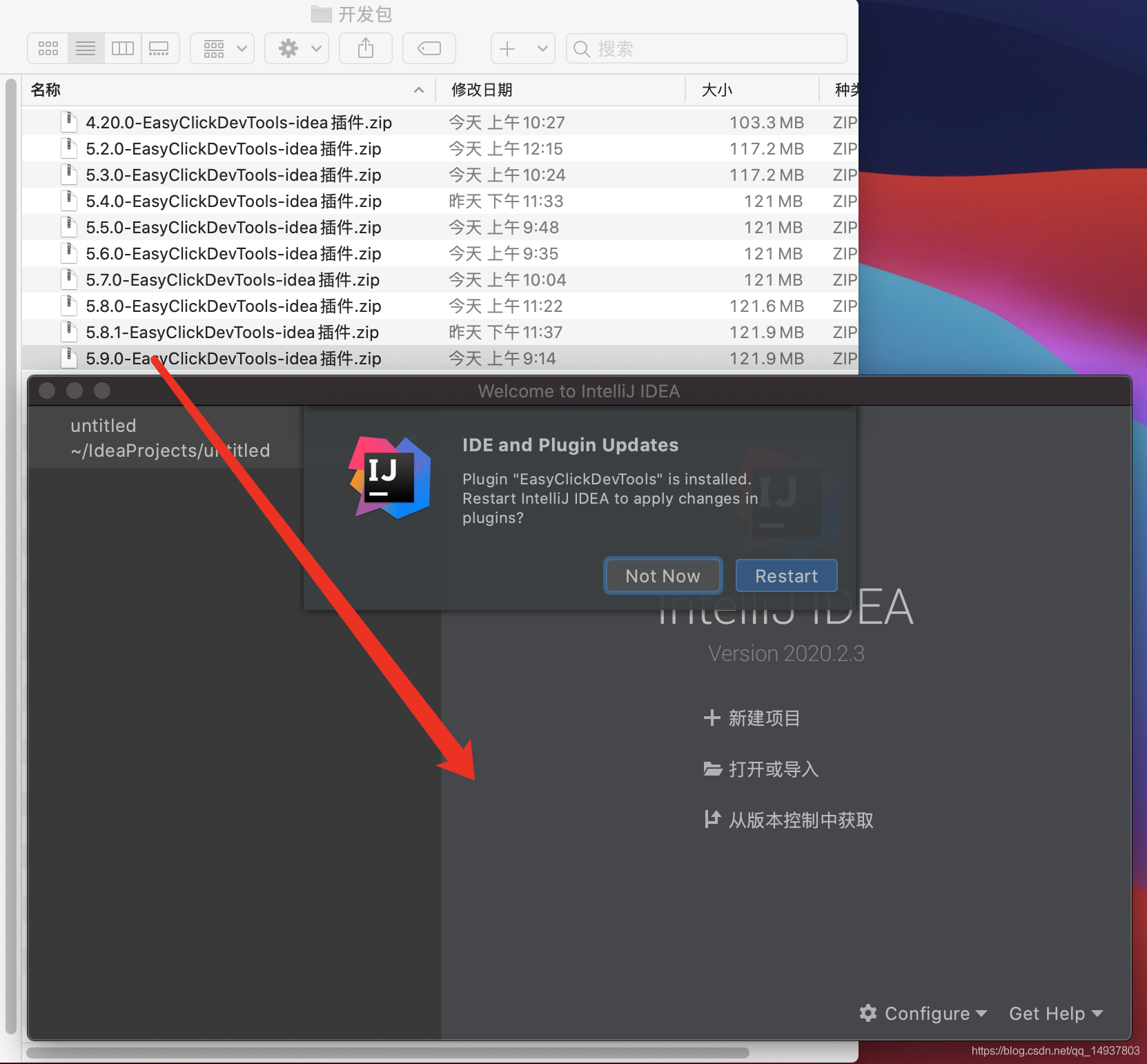The width and height of the screenshot is (1147, 1064).
Task: Open recent project untitled
Action: point(166,437)
